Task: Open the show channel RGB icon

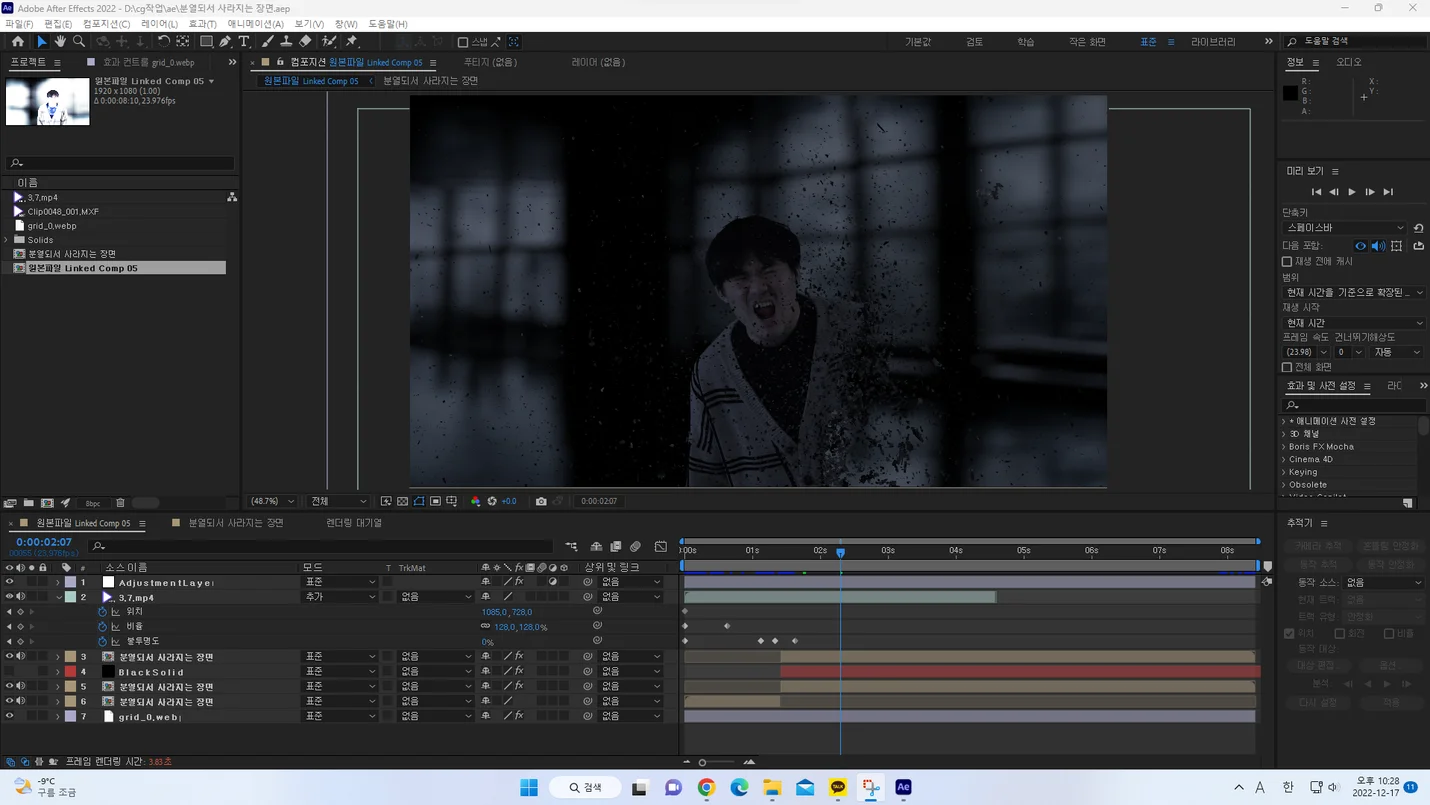Action: click(475, 501)
